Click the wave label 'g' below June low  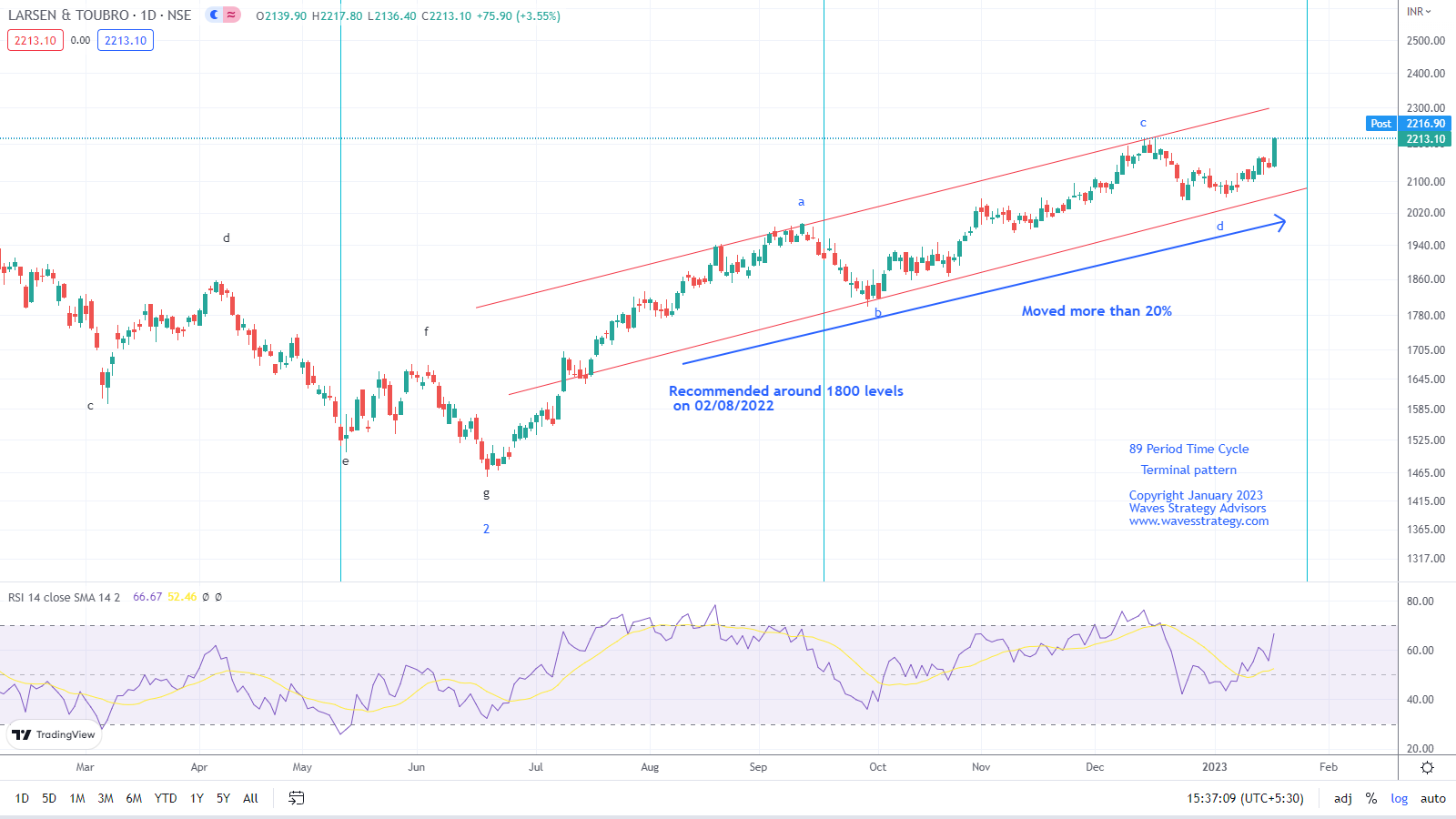click(x=486, y=493)
